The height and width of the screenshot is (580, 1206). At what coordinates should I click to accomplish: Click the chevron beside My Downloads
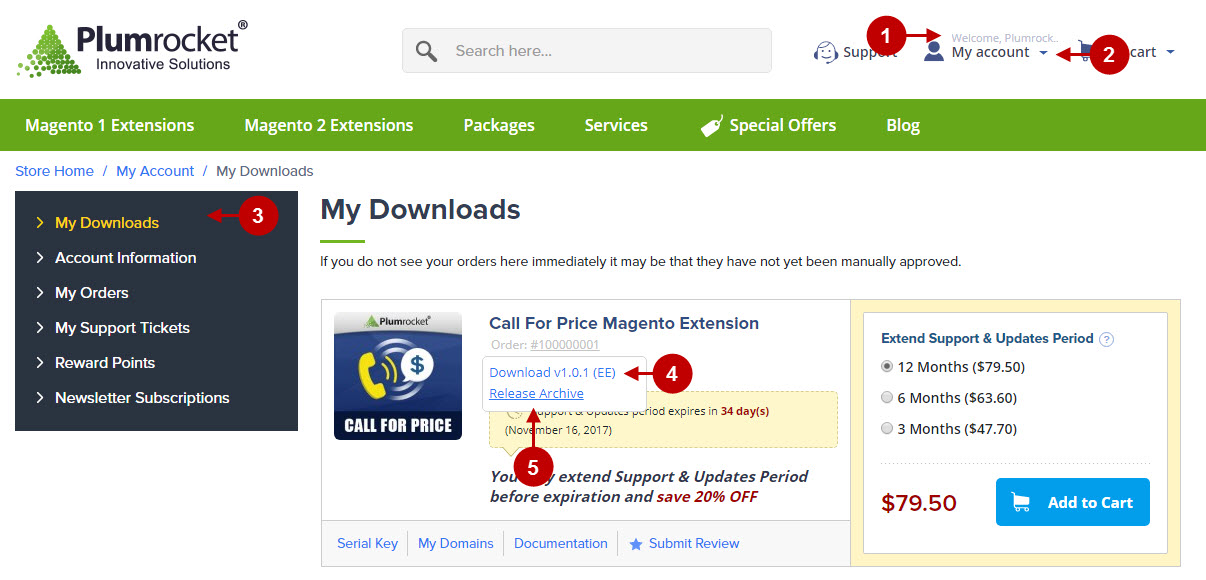(40, 222)
